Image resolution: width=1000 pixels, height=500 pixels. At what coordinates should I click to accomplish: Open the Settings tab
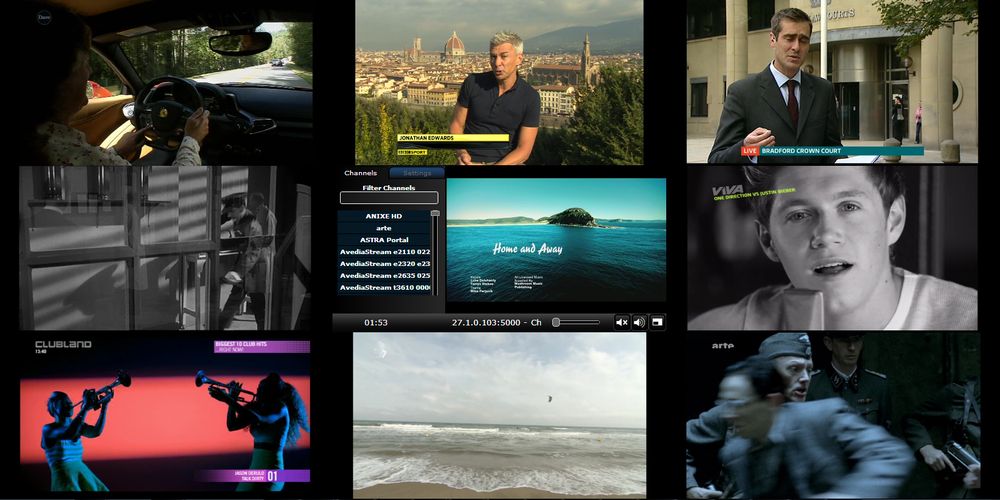pos(417,173)
